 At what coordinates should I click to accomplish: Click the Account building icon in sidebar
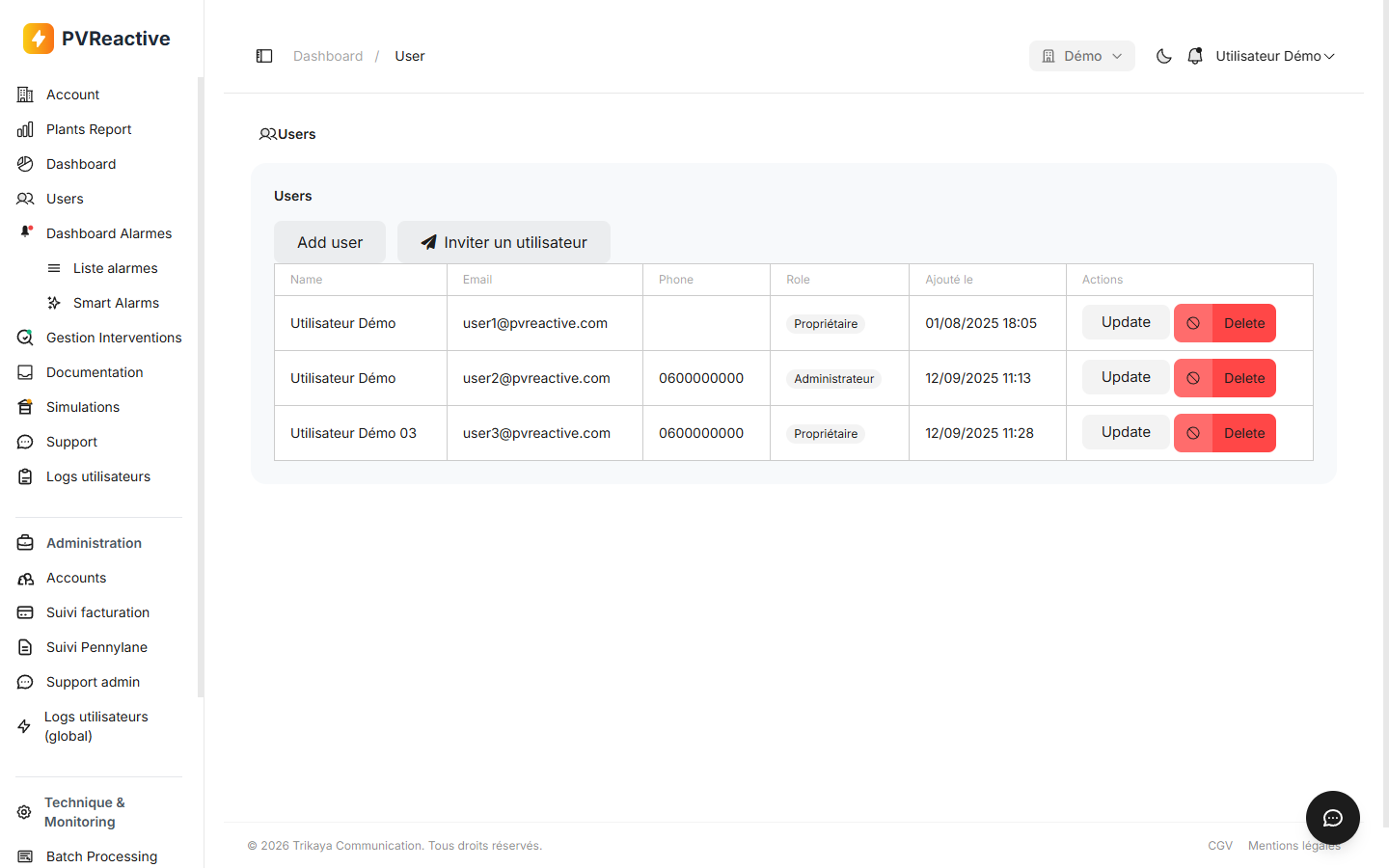[25, 95]
